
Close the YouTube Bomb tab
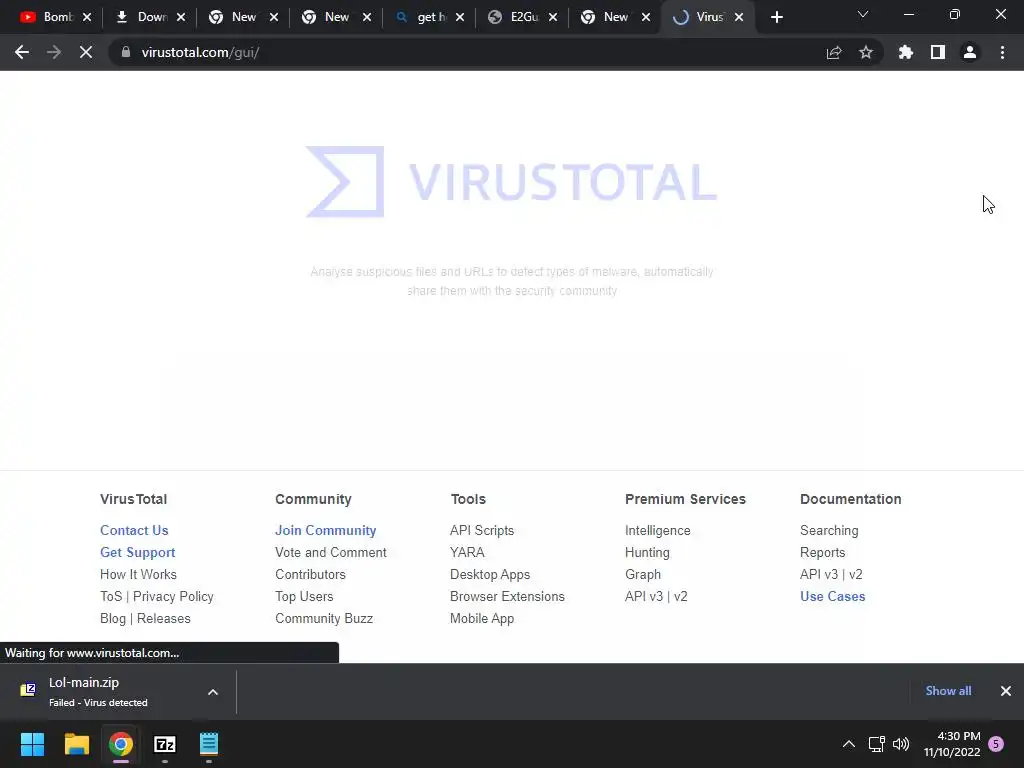pos(87,17)
